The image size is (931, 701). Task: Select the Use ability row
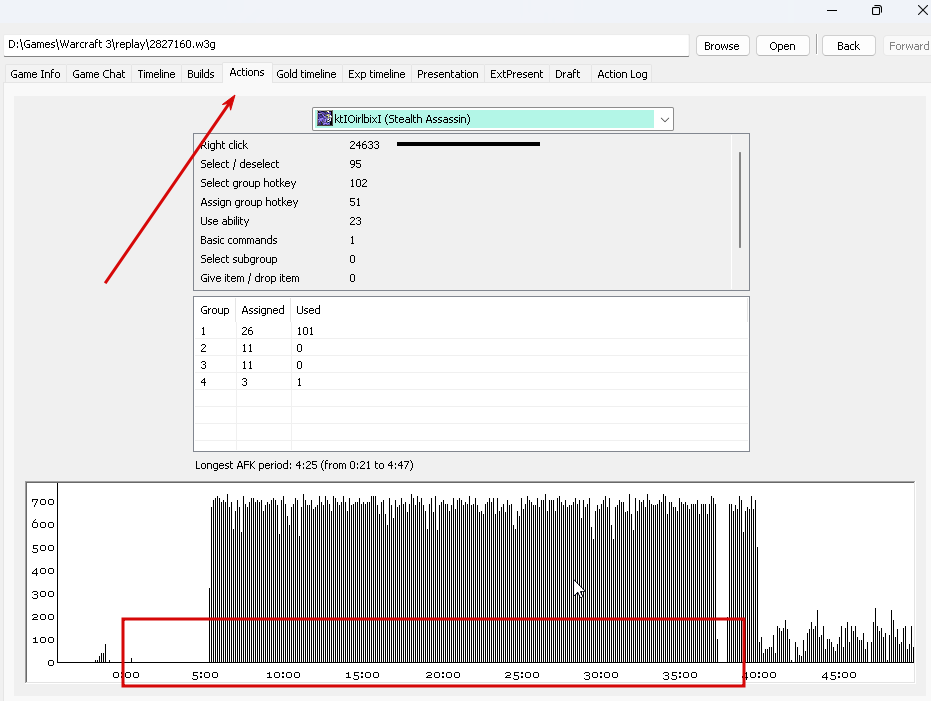coord(463,221)
